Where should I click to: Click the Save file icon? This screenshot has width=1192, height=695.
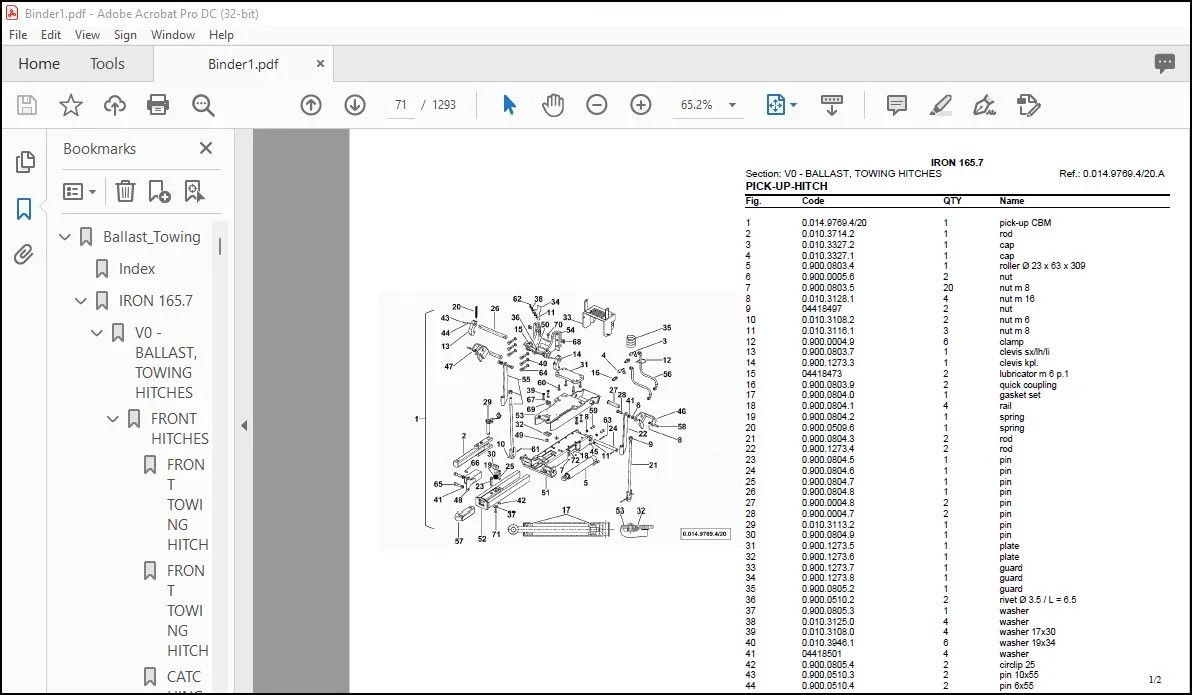pos(27,105)
